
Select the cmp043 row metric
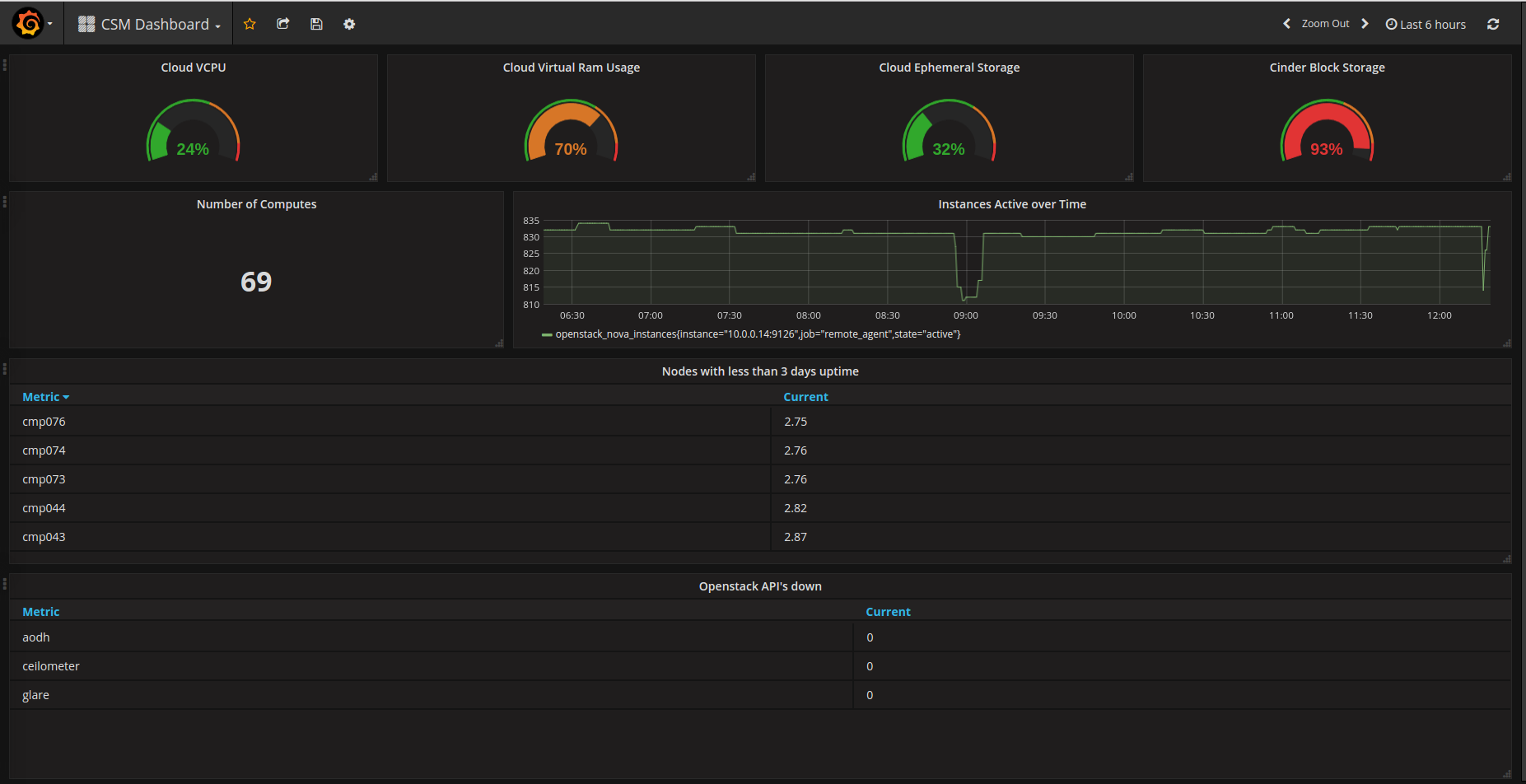click(x=44, y=537)
